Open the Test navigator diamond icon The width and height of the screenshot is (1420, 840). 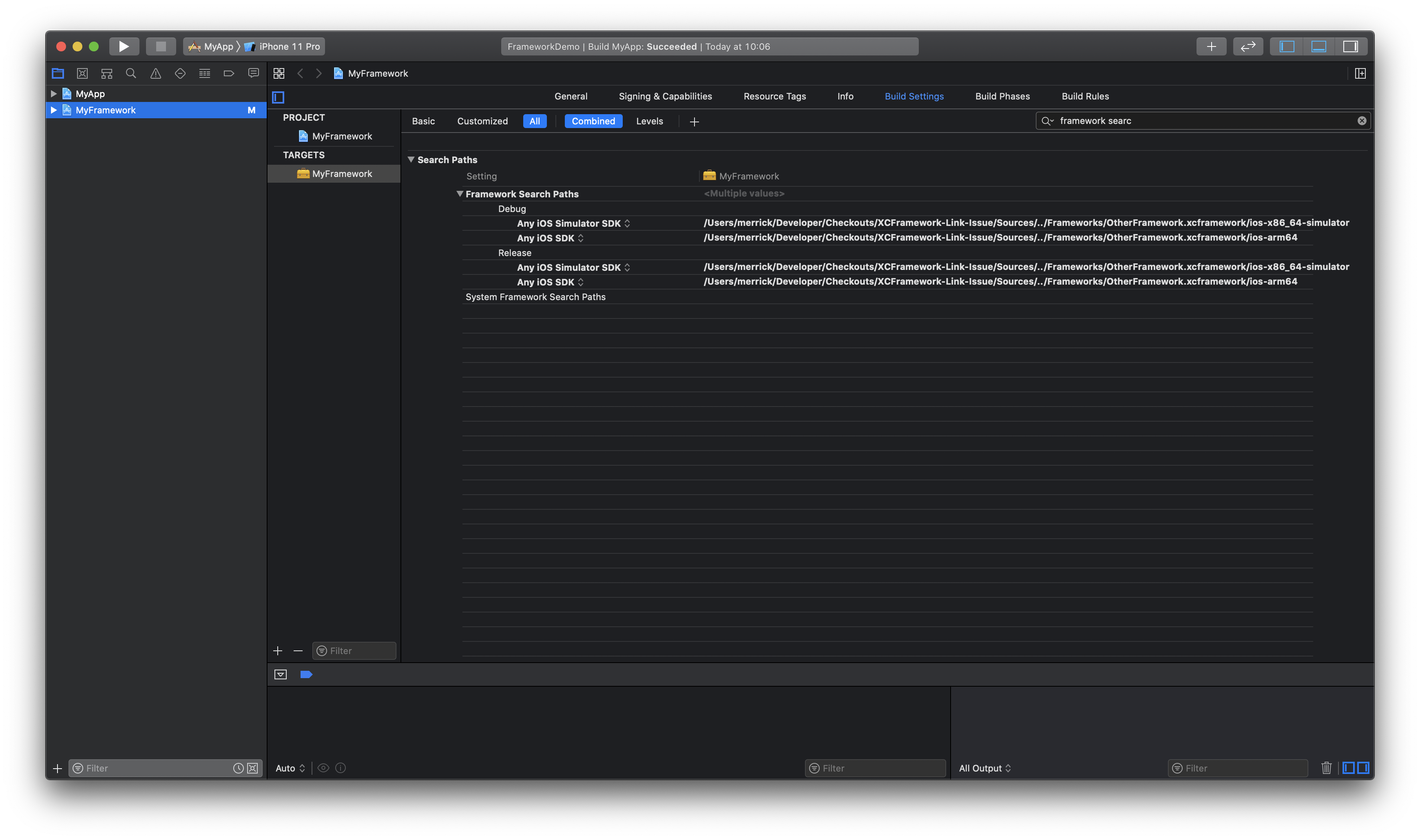click(x=180, y=73)
